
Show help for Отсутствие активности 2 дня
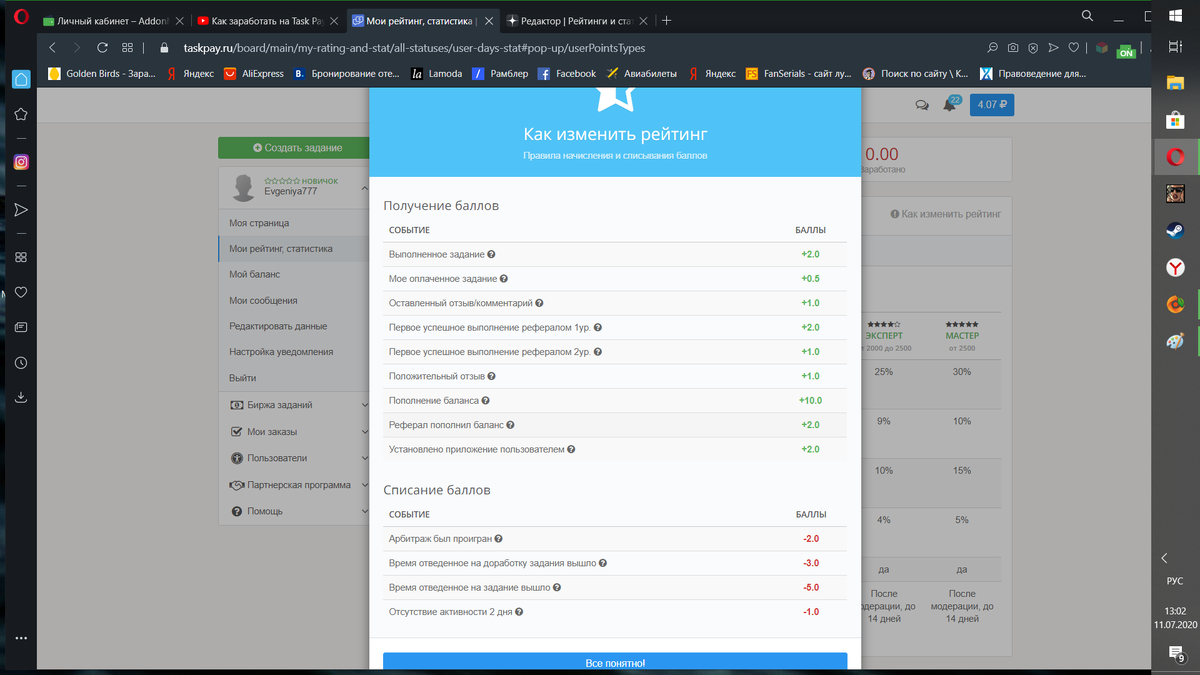(519, 612)
